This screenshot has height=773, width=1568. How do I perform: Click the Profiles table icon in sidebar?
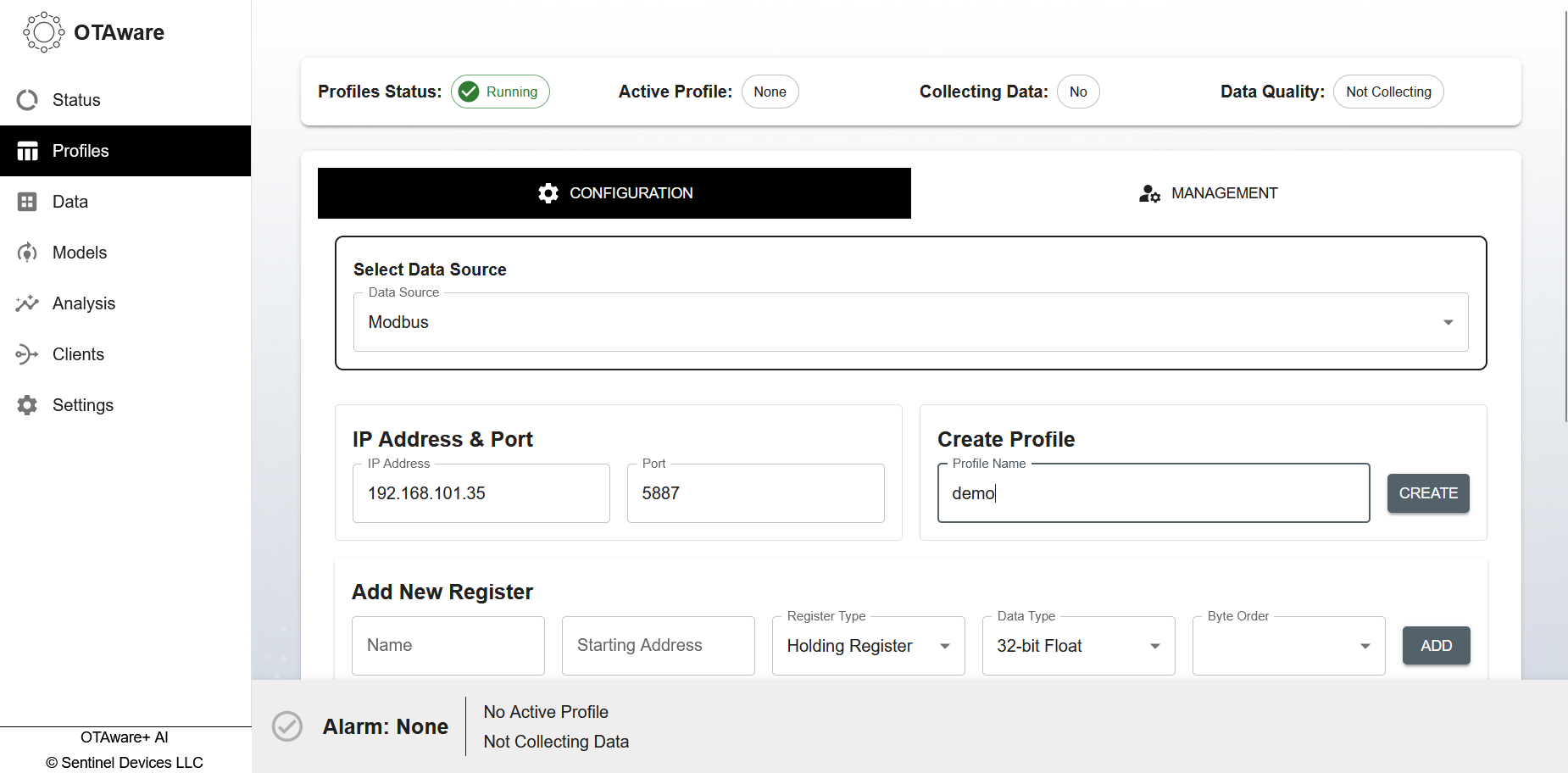point(27,151)
